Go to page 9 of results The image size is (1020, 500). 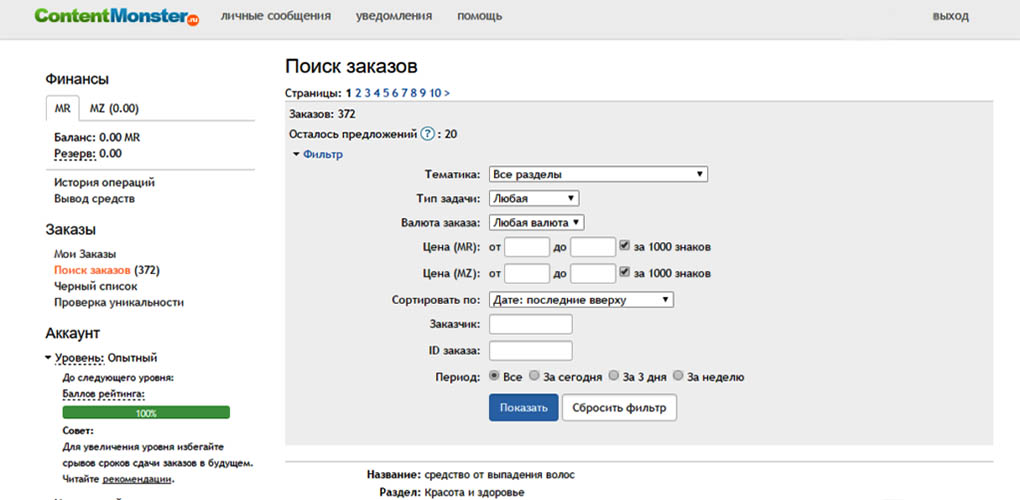(x=422, y=93)
